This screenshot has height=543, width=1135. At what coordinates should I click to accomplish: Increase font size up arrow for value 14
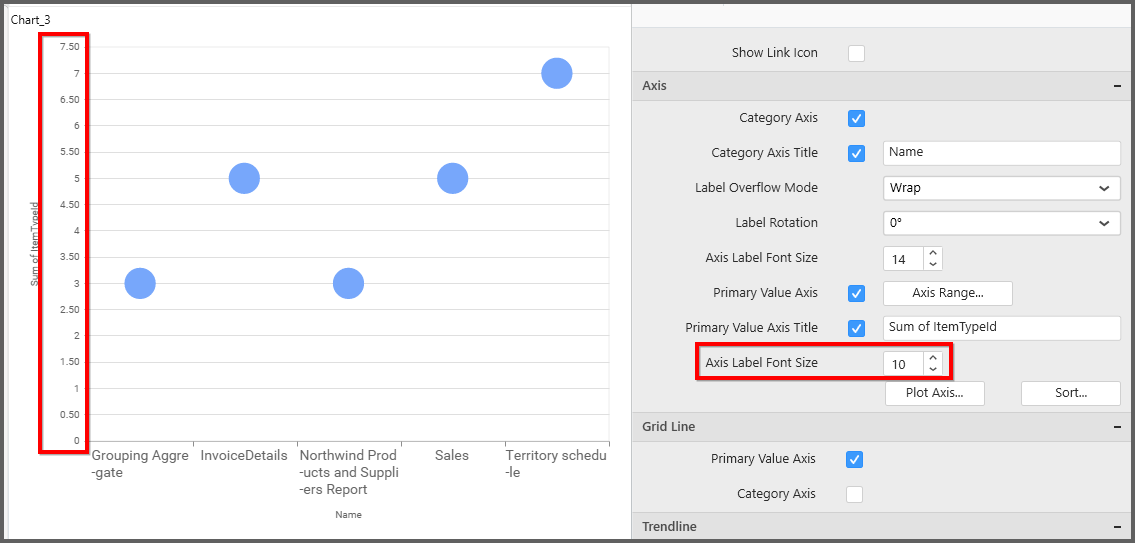pyautogui.click(x=933, y=253)
